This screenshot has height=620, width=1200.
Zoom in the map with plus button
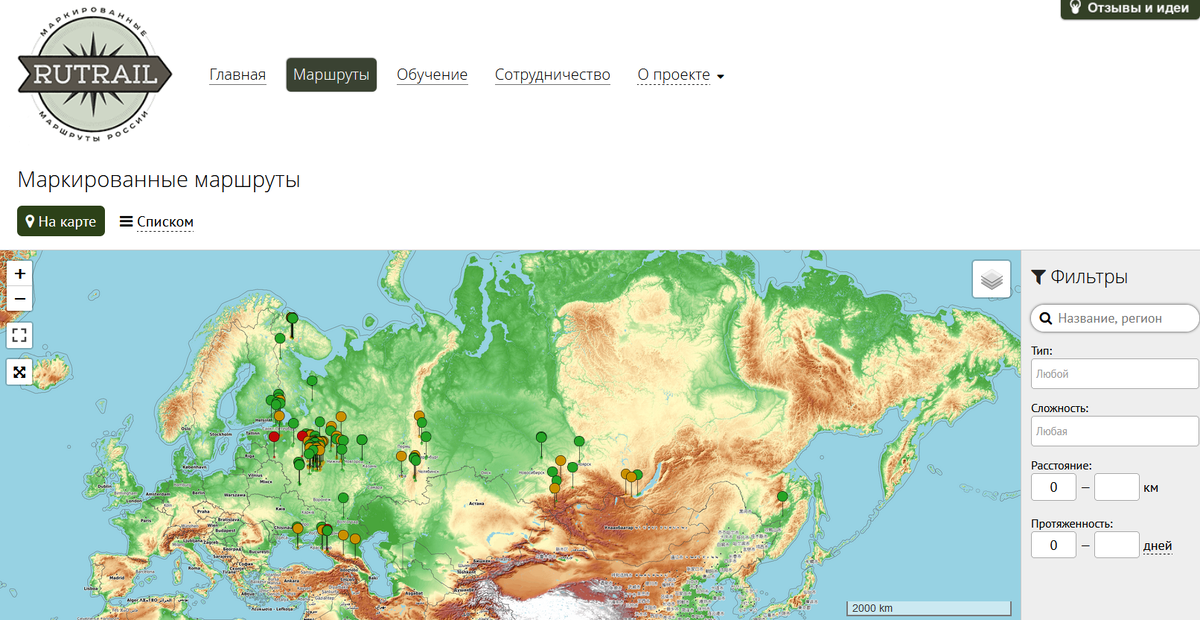click(x=20, y=273)
